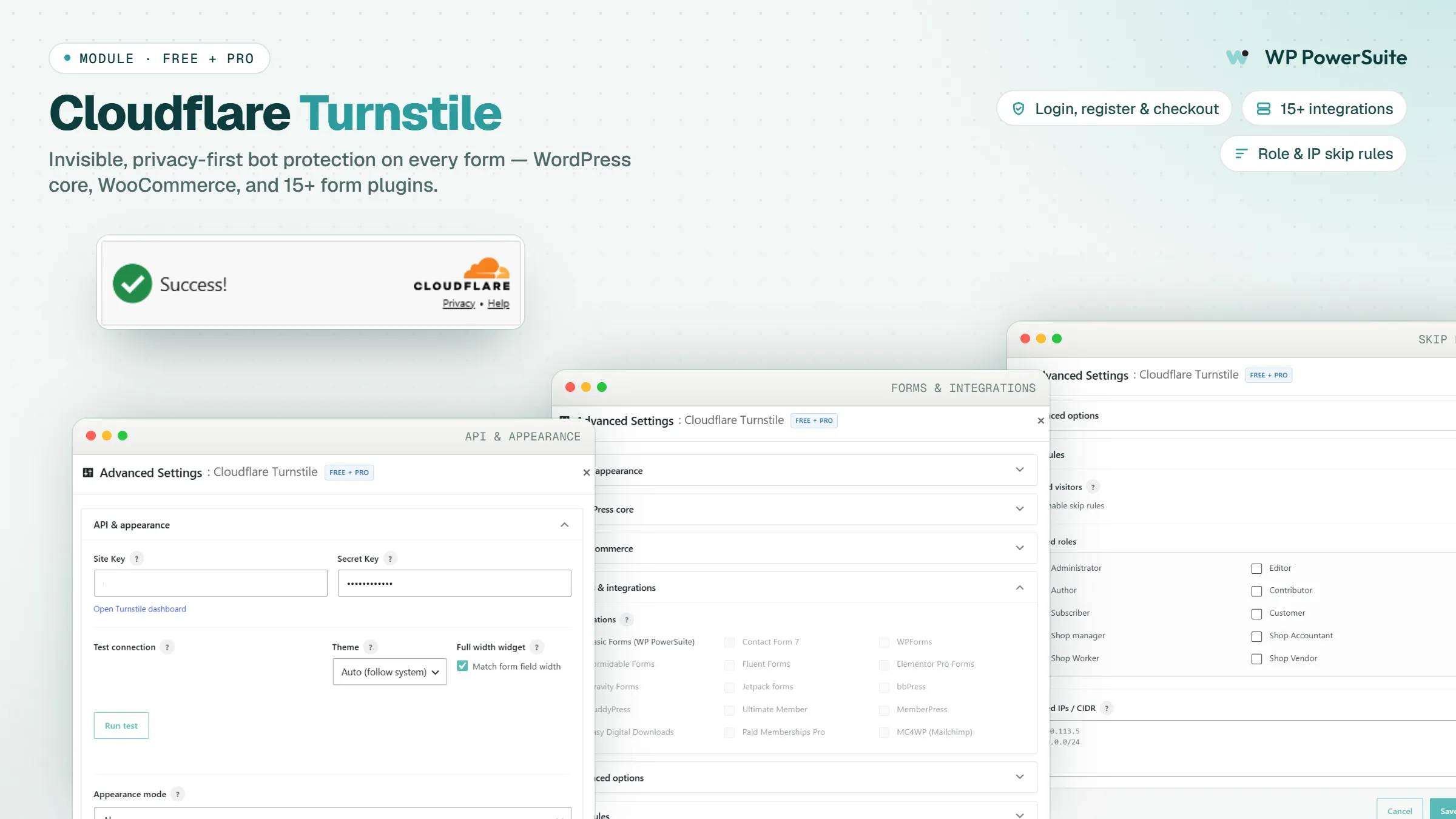Image resolution: width=1456 pixels, height=819 pixels.
Task: Focus the Secret Key password field
Action: [x=454, y=583]
